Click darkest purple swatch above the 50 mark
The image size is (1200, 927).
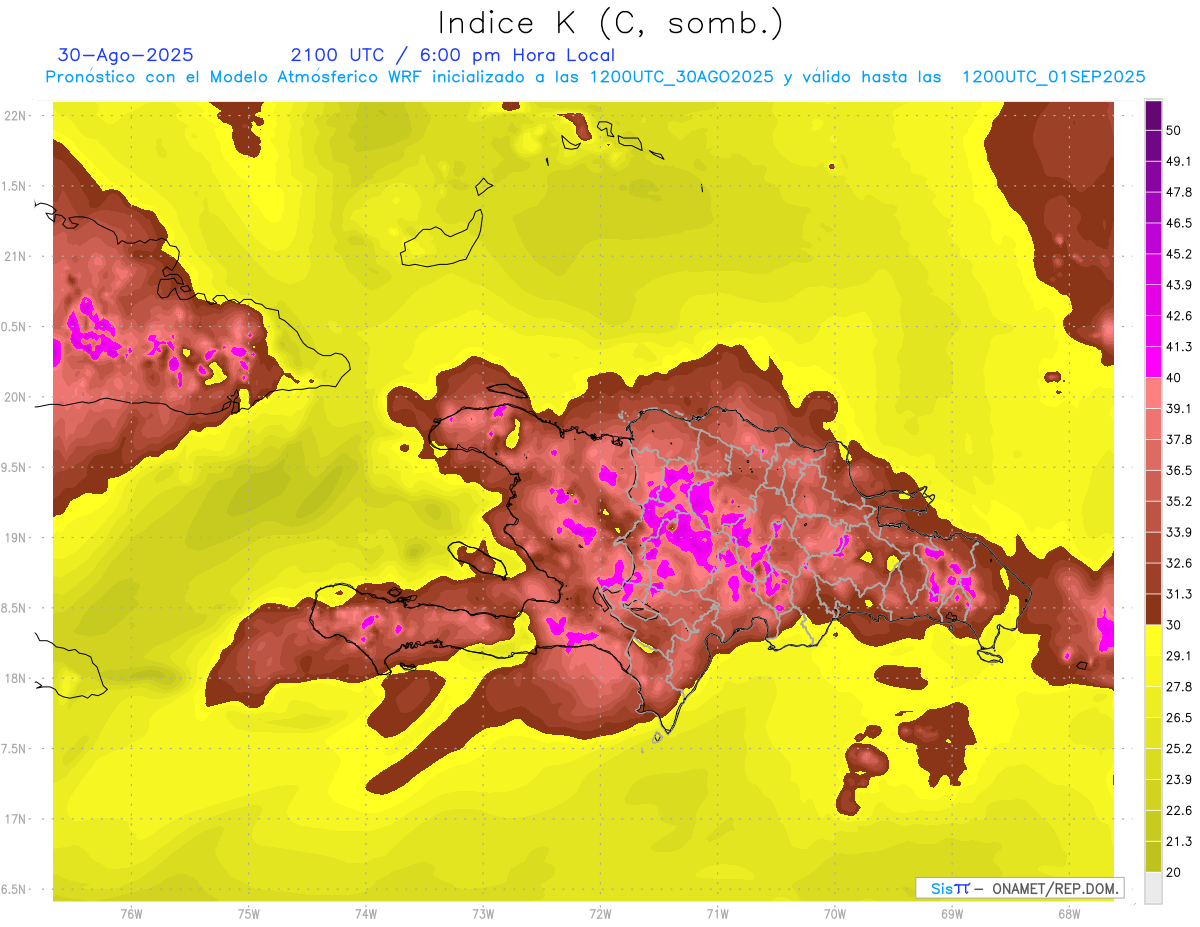pyautogui.click(x=1153, y=114)
